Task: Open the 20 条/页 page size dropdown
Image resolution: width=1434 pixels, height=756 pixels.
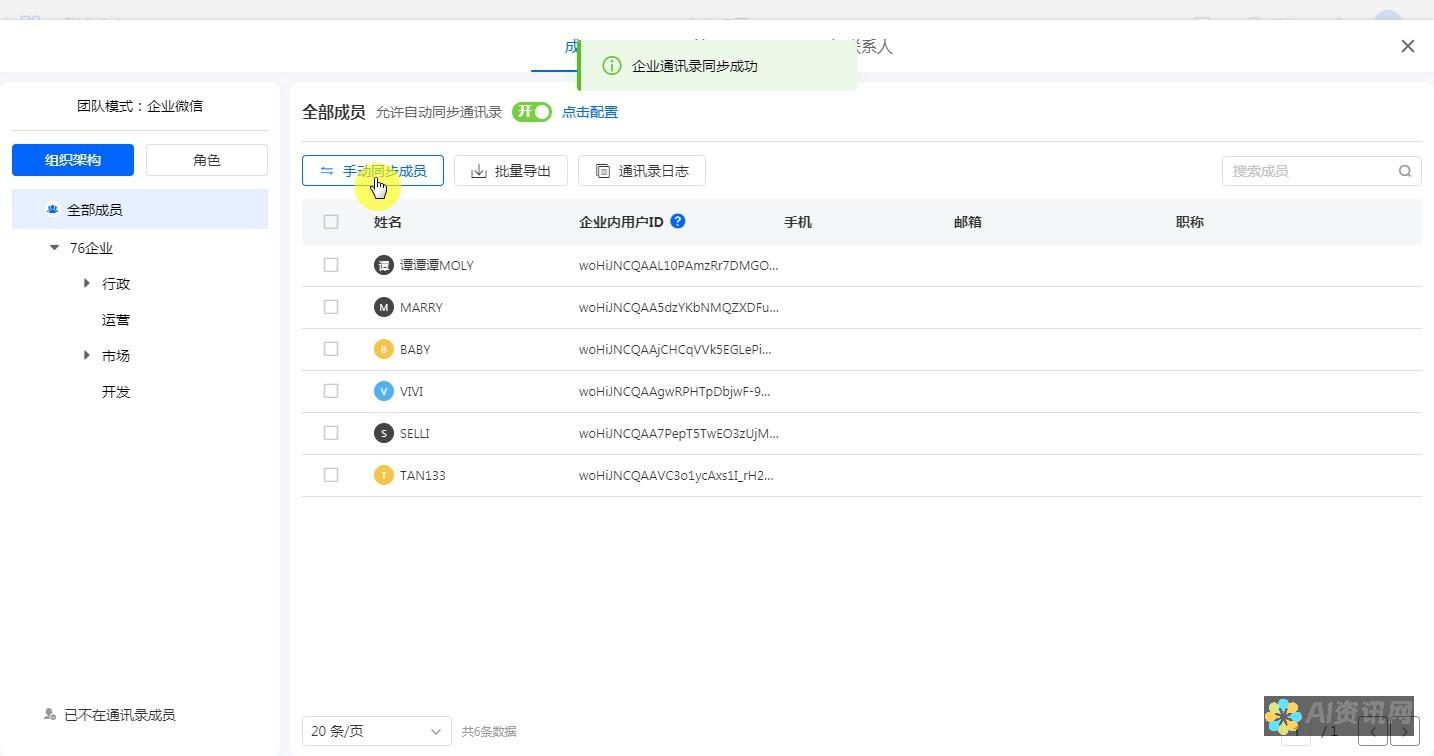Action: [x=377, y=731]
